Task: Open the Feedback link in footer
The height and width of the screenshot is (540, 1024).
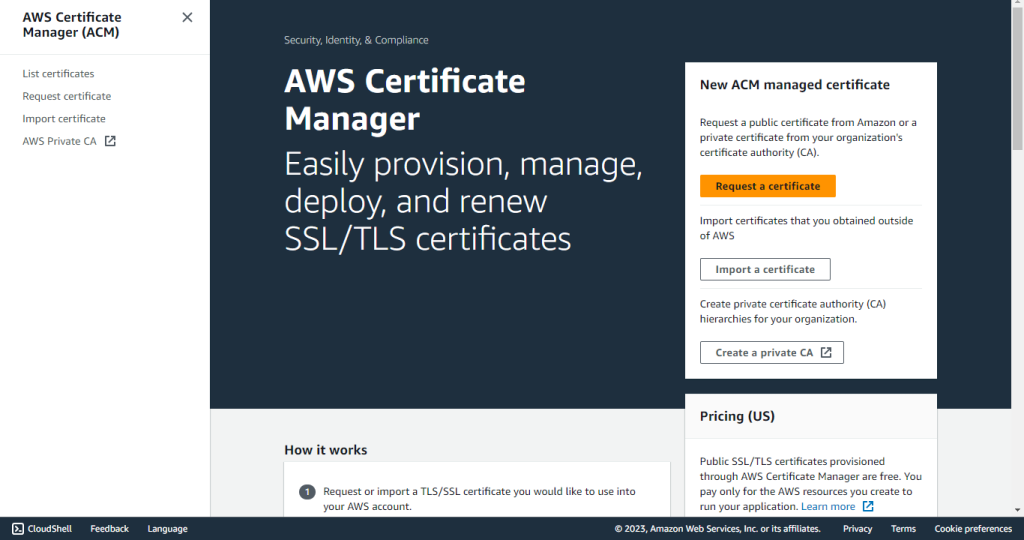Action: [x=109, y=529]
